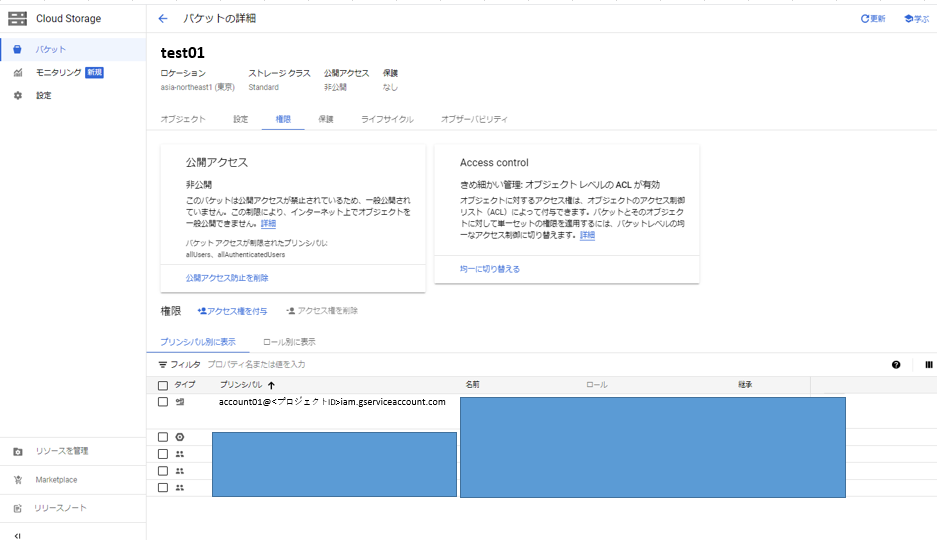Click the test01 bucket title

(182, 53)
